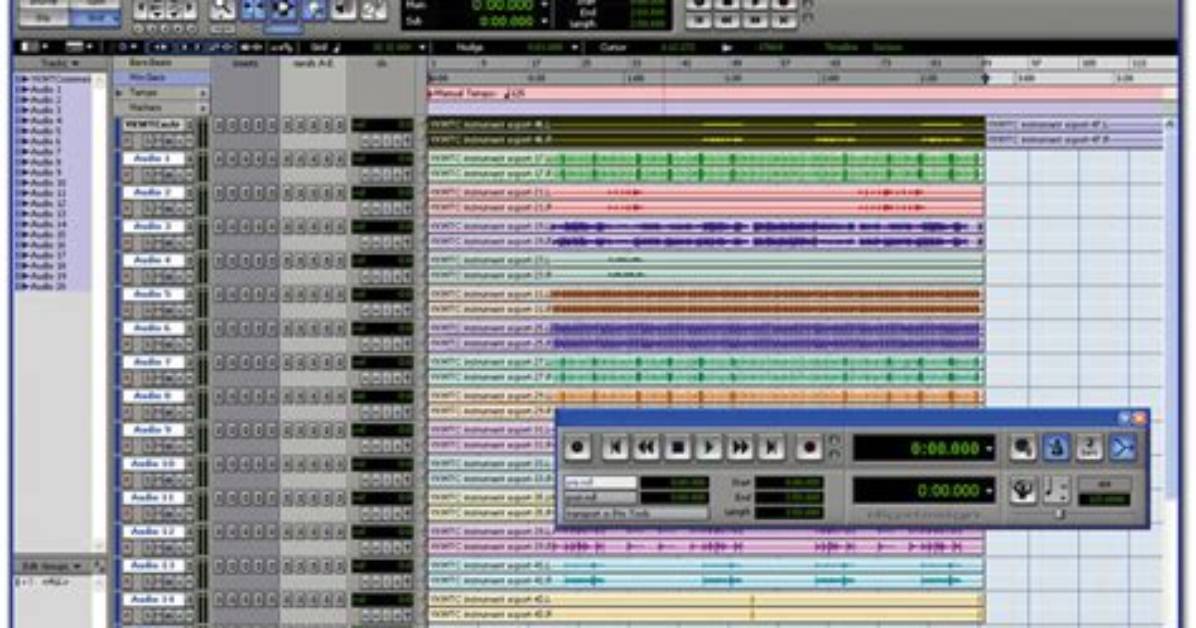Screen dimensions: 1196x628
Task: Select the Trimmer tool
Action: [x=253, y=8]
